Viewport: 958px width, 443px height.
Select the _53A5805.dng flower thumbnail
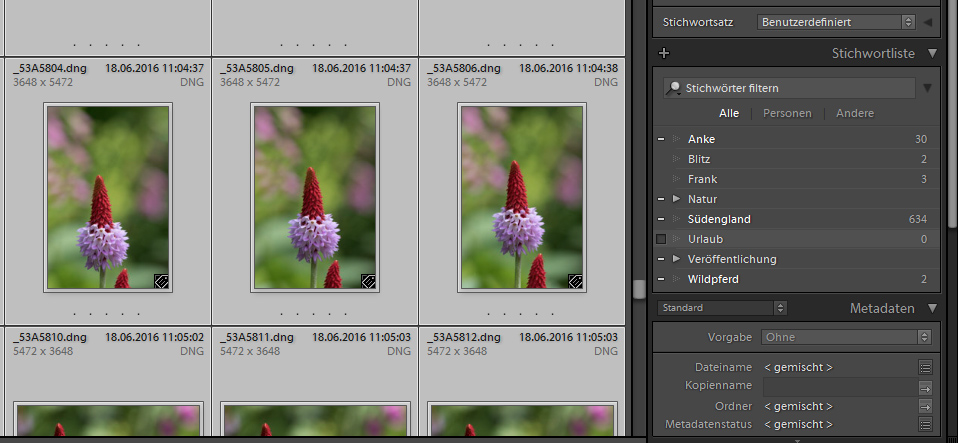pyautogui.click(x=315, y=197)
